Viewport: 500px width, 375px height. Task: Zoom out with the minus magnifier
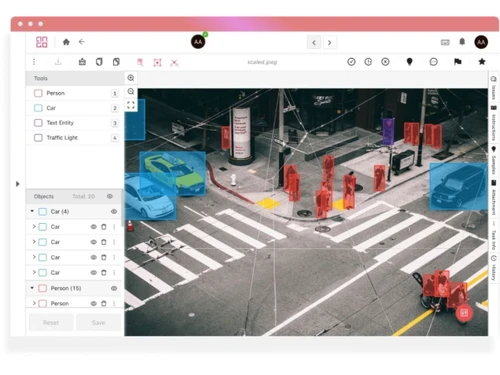click(131, 91)
